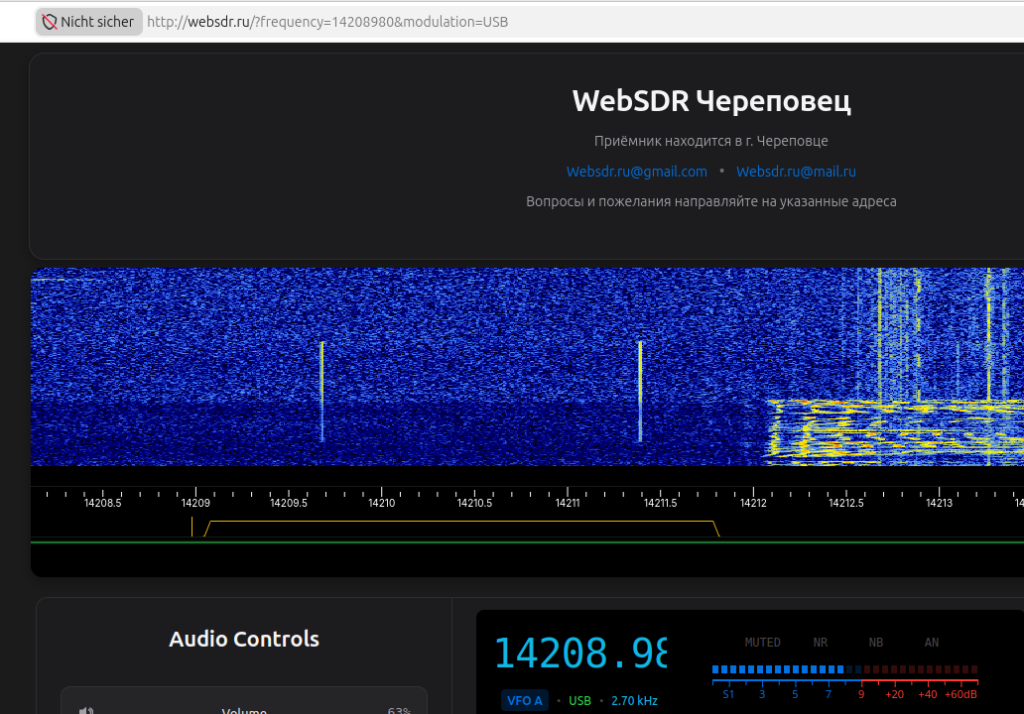Click the 'Вопросы и пожелания' notice text
The width and height of the screenshot is (1024, 714).
point(711,201)
